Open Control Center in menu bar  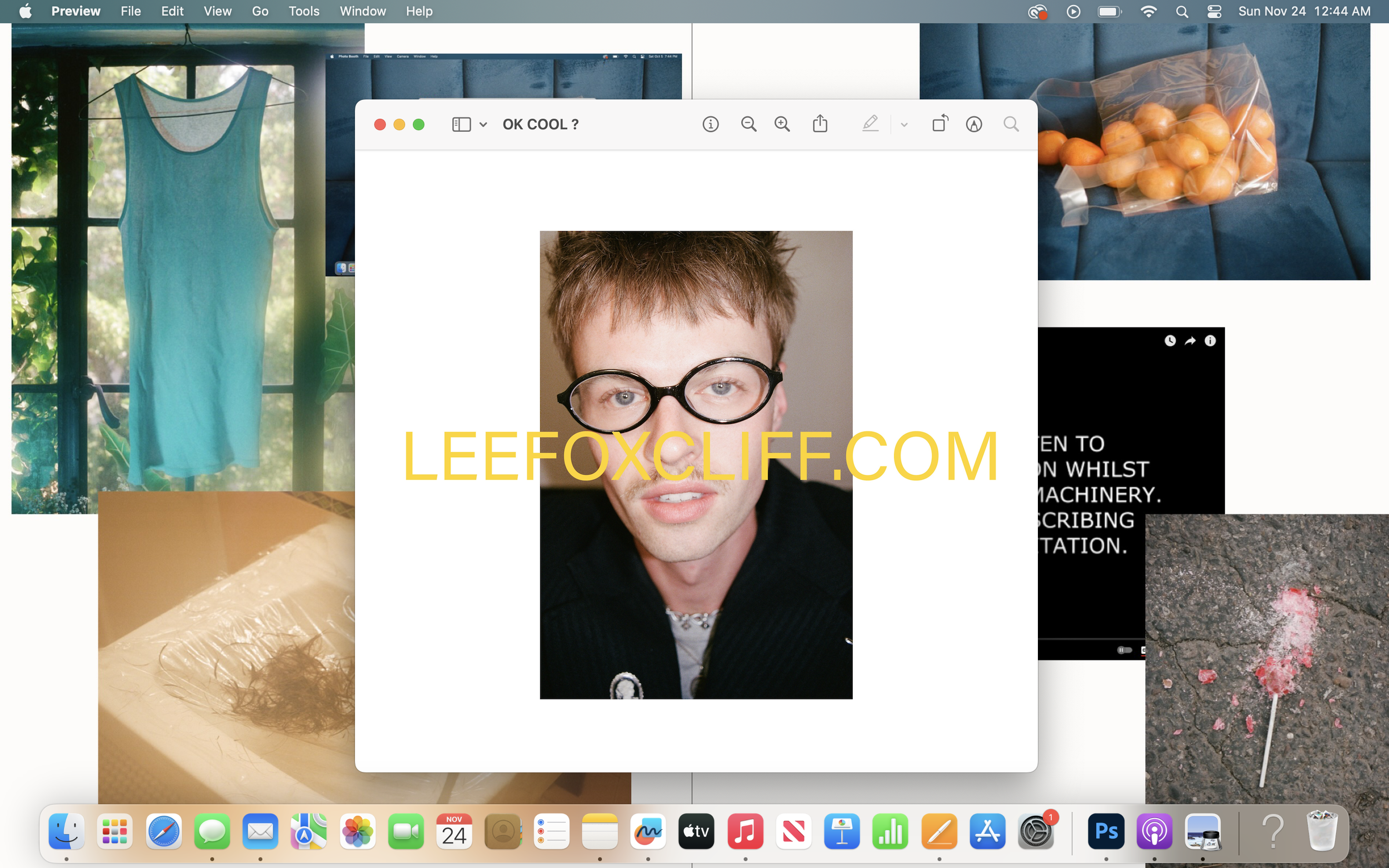click(x=1214, y=12)
